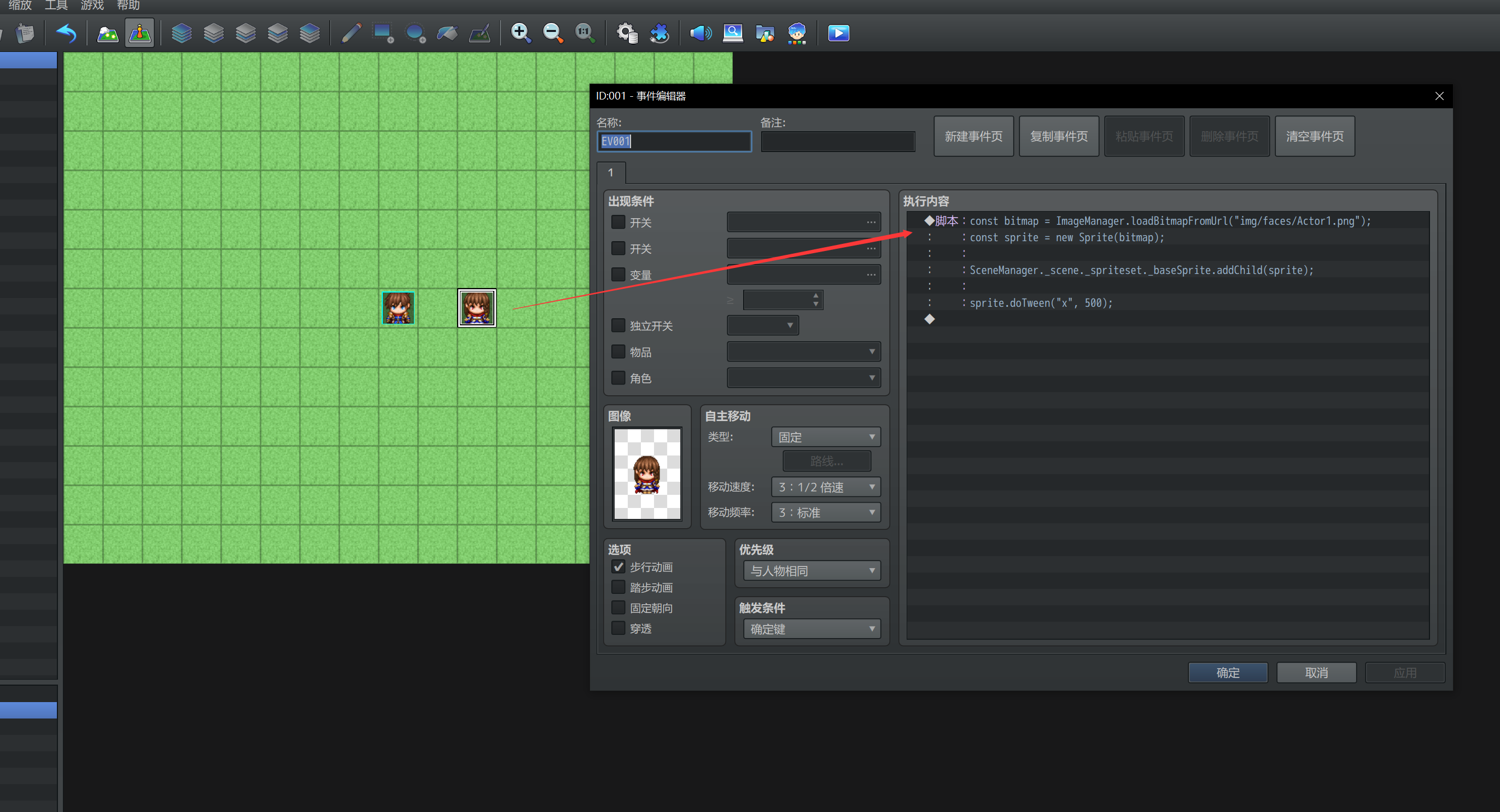Screen dimensions: 1500x812
Task: Enable the first 开关 condition checkbox
Action: [x=618, y=223]
